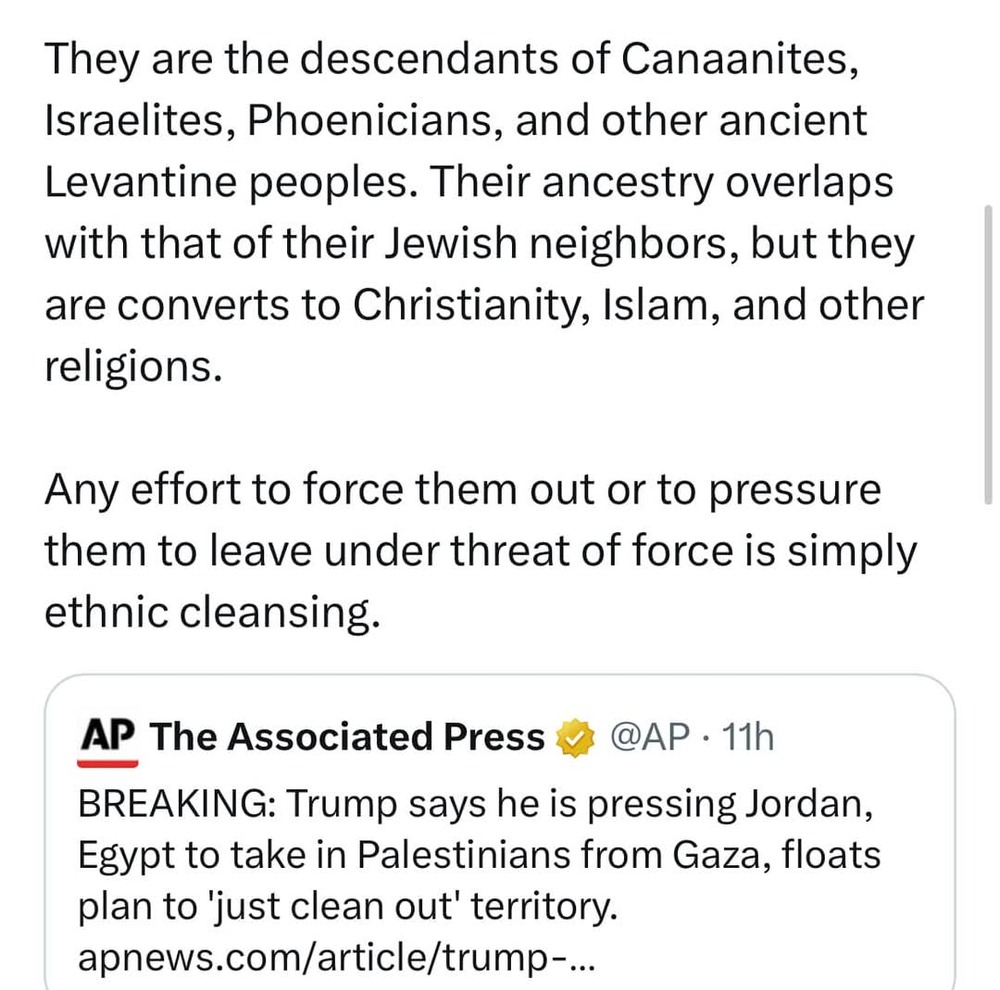Image resolution: width=1000 pixels, height=990 pixels.
Task: Click the AP logo avatar
Action: (106, 740)
